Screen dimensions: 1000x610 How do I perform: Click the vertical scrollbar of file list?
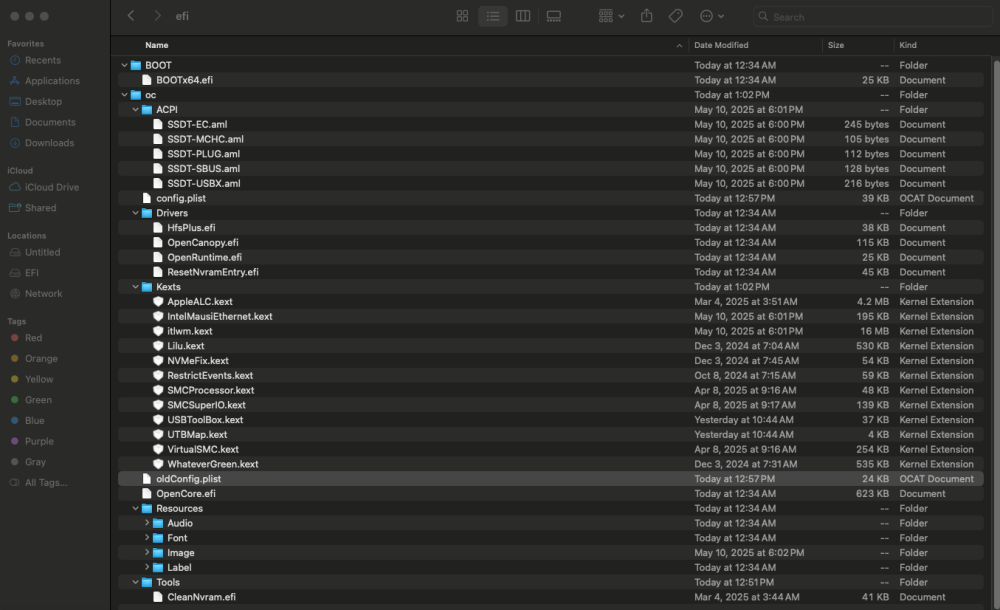pos(996,332)
